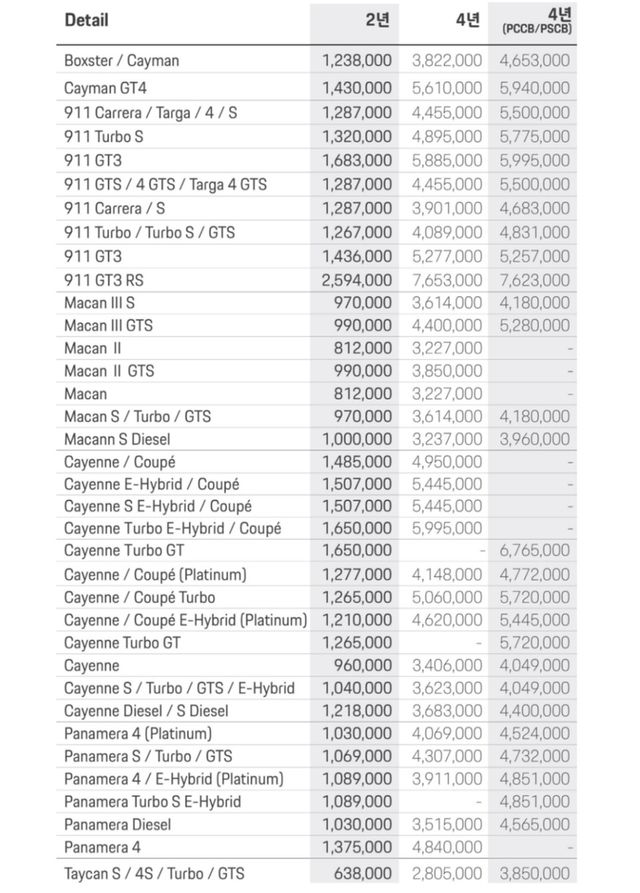Viewport: 640px width, 893px height.
Task: Select the 1,375,000 Panamera 4 price
Action: pos(357,847)
